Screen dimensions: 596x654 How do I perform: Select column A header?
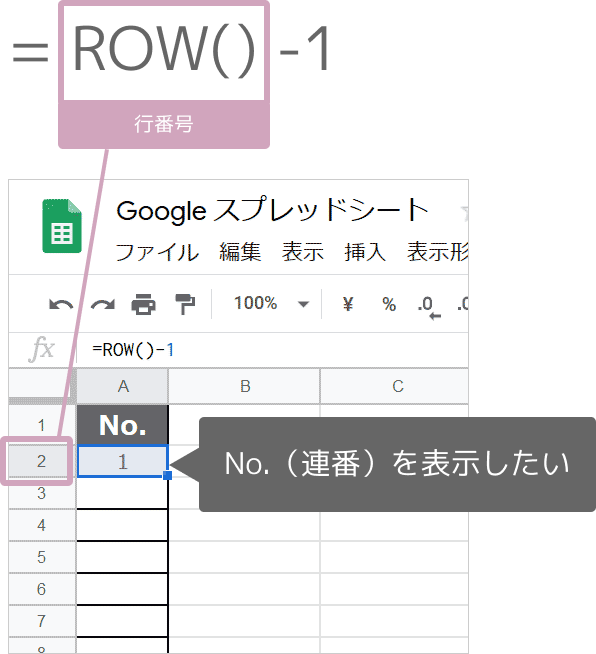(x=123, y=386)
